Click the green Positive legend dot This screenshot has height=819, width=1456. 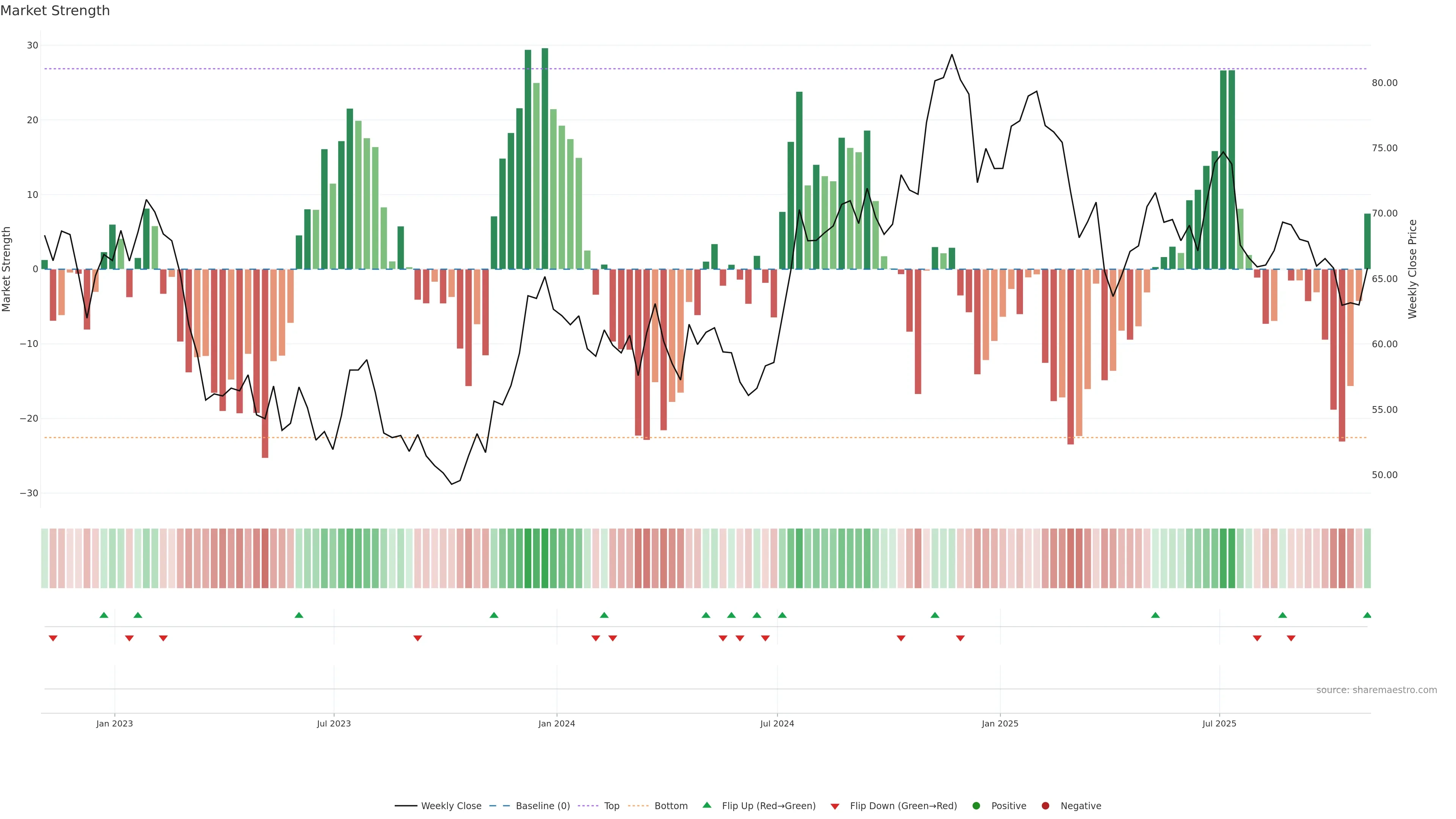click(x=976, y=806)
